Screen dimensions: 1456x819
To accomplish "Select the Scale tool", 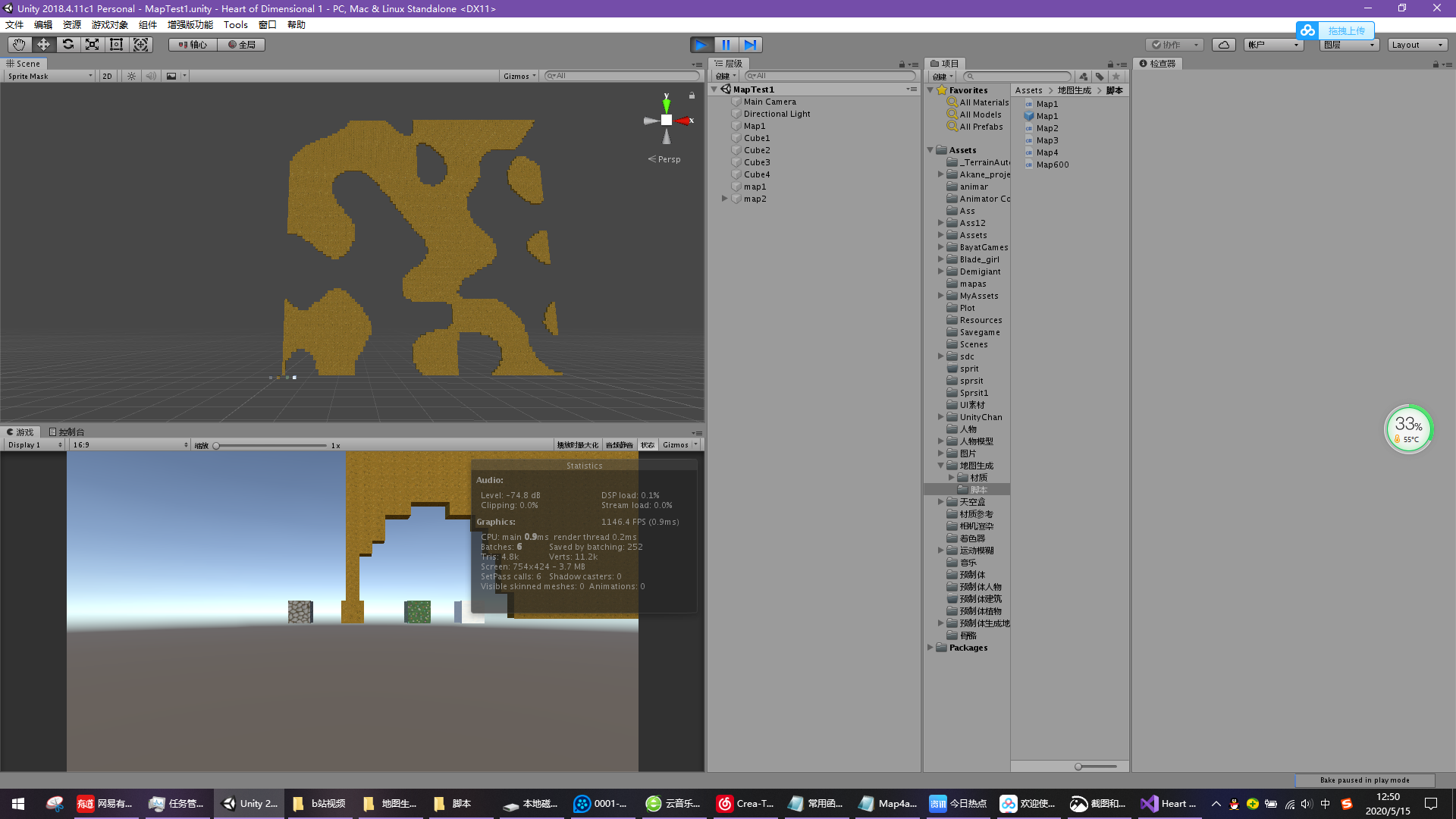I will tap(92, 45).
